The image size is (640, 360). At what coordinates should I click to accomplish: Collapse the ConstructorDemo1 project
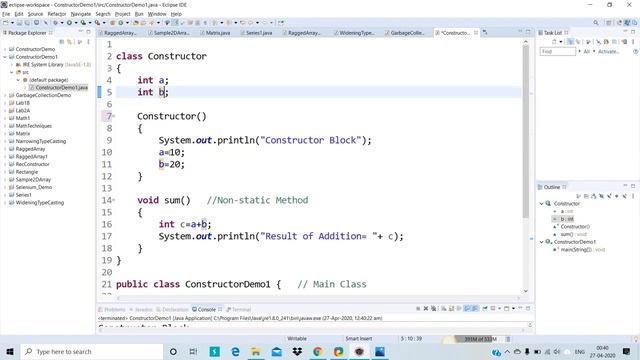pyautogui.click(x=5, y=57)
